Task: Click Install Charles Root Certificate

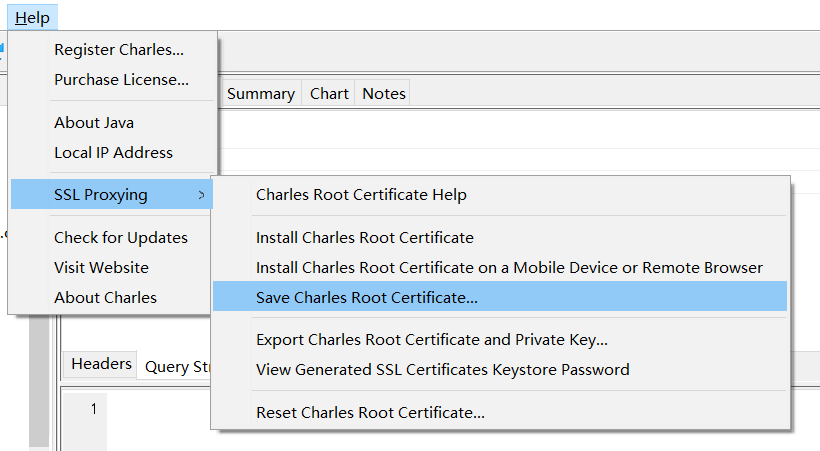Action: (x=500, y=238)
